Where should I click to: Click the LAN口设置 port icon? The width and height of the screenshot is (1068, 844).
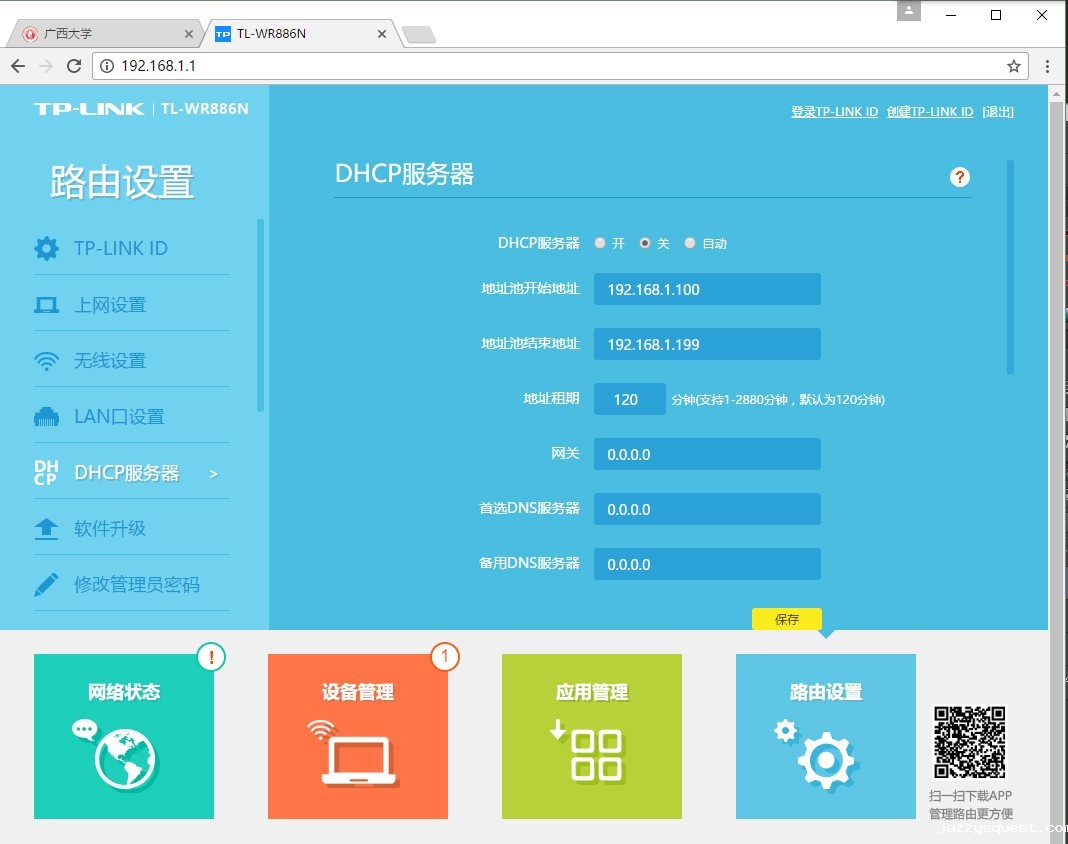[x=46, y=417]
